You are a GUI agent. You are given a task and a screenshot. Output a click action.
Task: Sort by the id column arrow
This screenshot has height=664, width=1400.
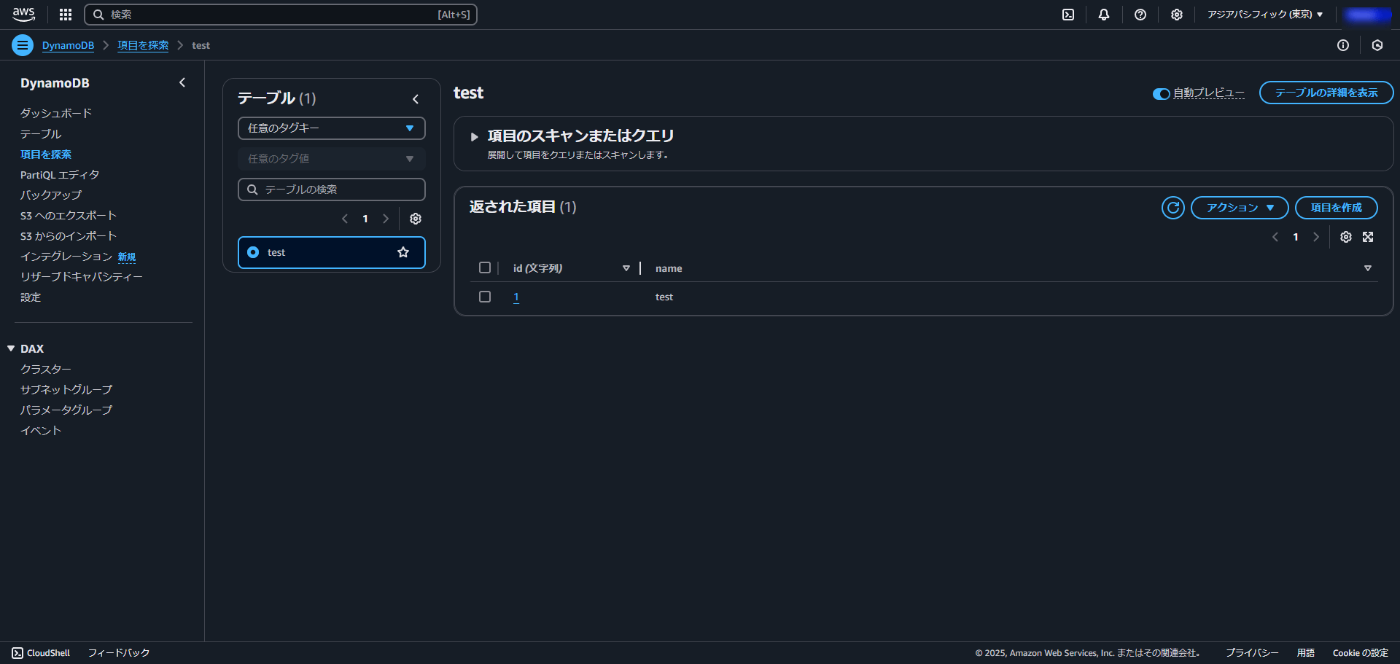click(626, 268)
